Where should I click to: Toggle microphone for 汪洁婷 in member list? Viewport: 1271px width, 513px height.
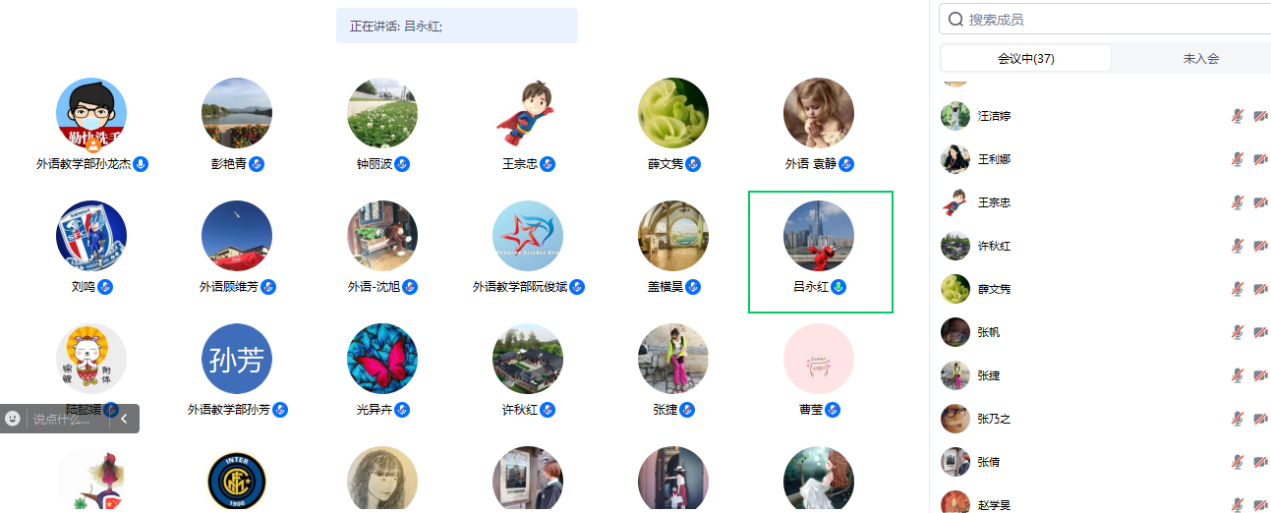(1238, 116)
